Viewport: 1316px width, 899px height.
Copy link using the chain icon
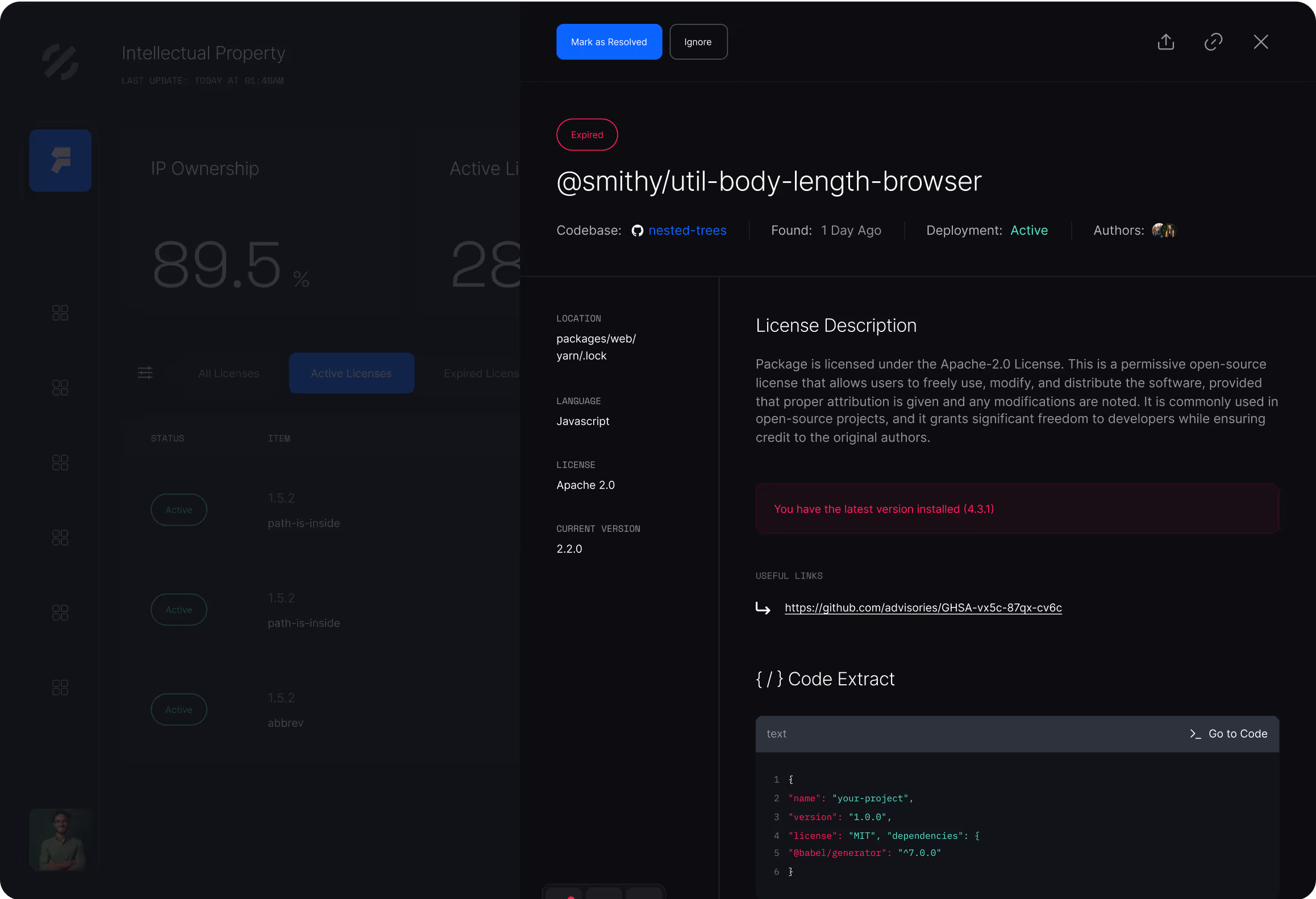coord(1213,42)
